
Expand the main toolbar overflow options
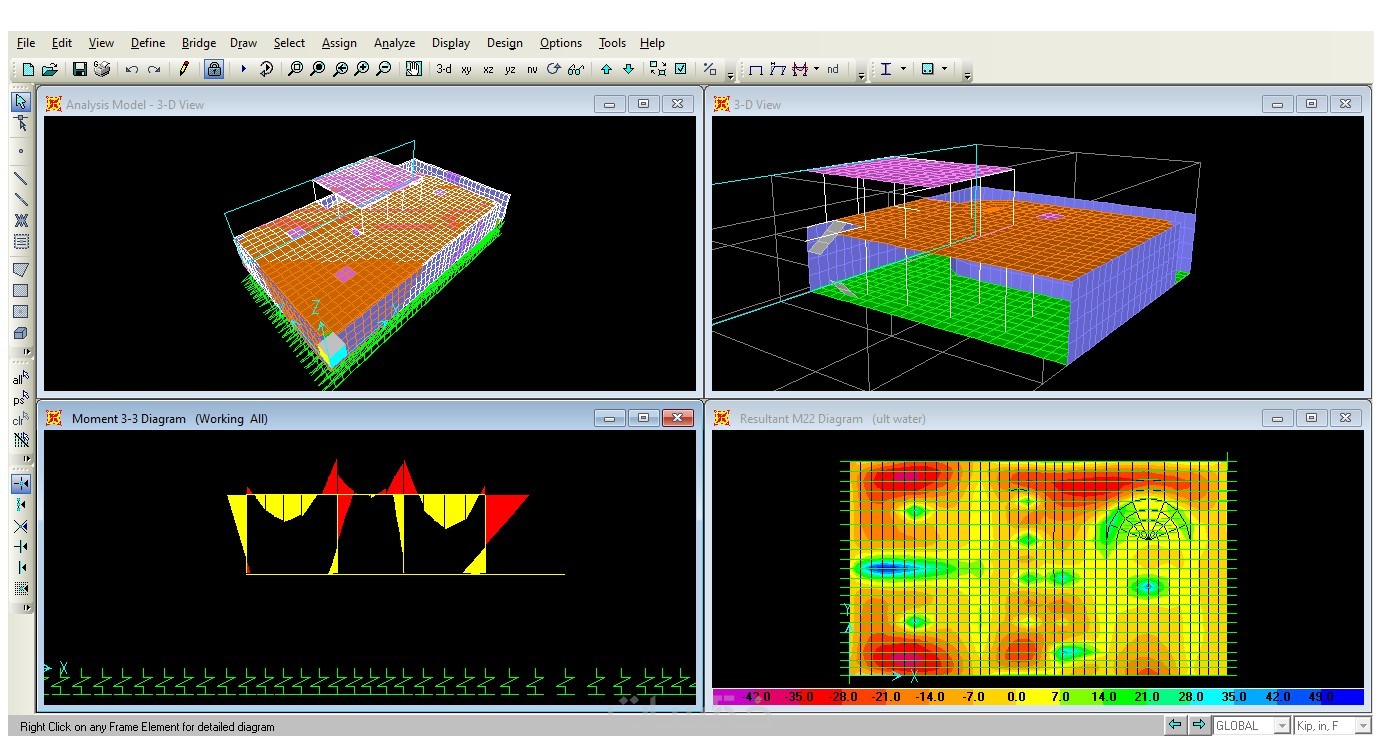730,74
